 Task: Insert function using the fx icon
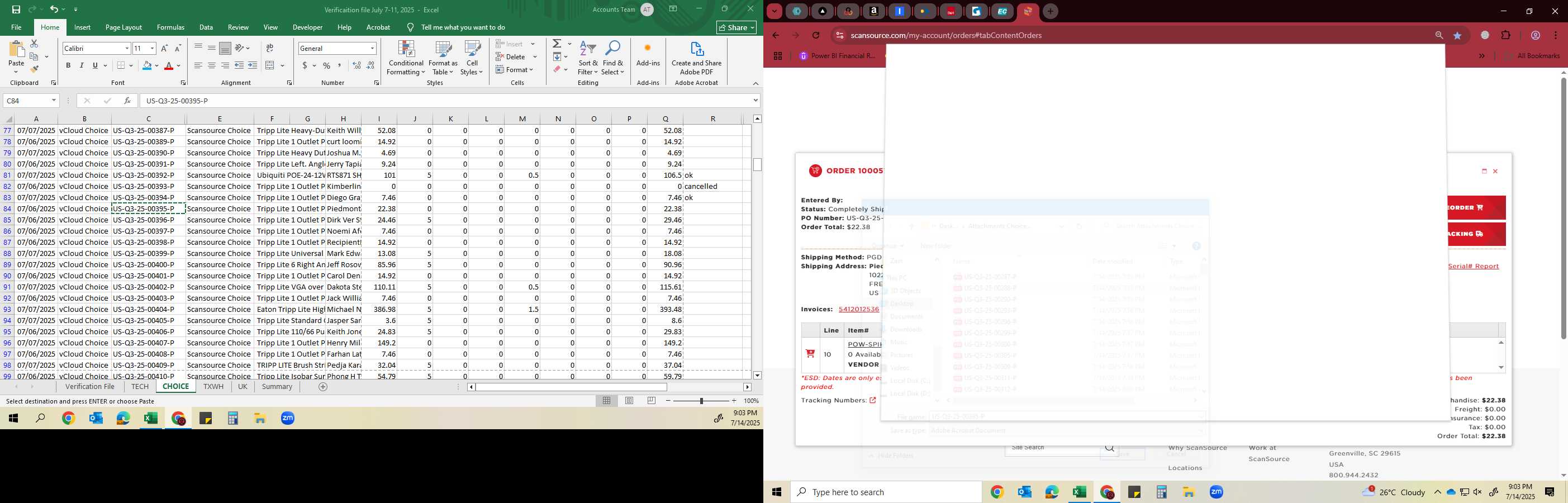click(x=127, y=101)
